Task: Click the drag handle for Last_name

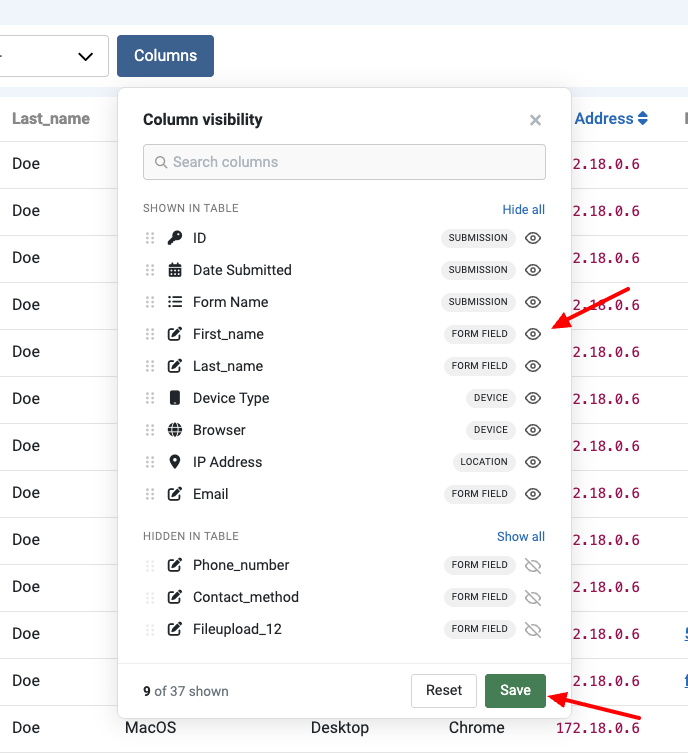Action: pos(150,366)
